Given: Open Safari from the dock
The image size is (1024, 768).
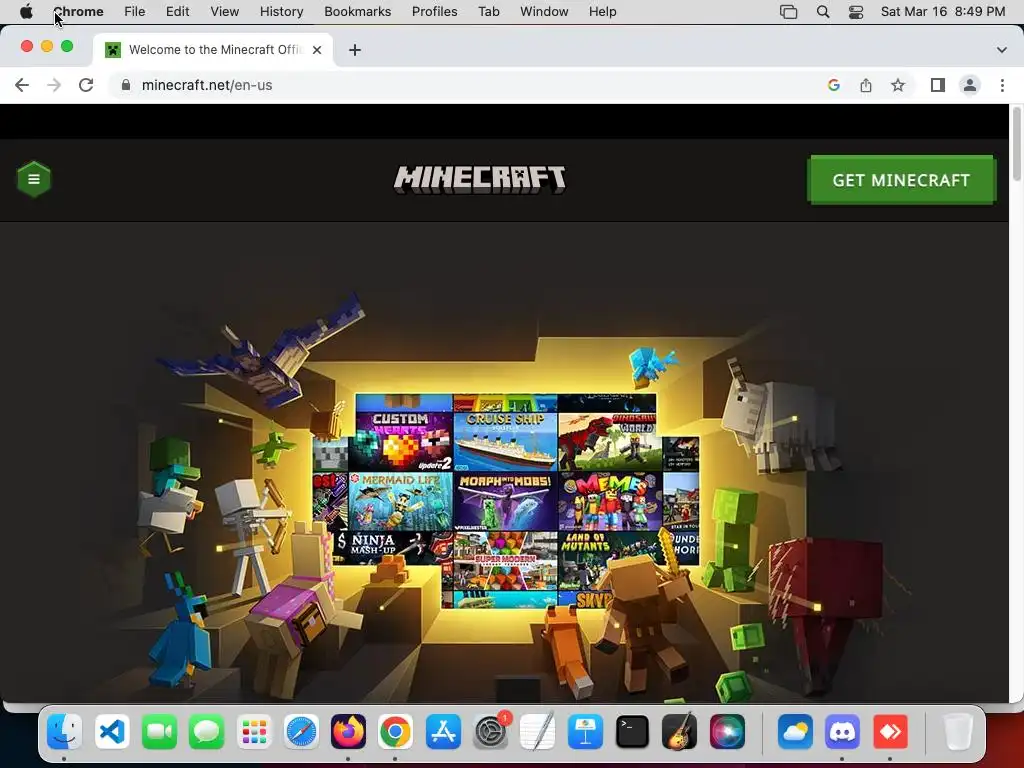Looking at the screenshot, I should coord(301,731).
